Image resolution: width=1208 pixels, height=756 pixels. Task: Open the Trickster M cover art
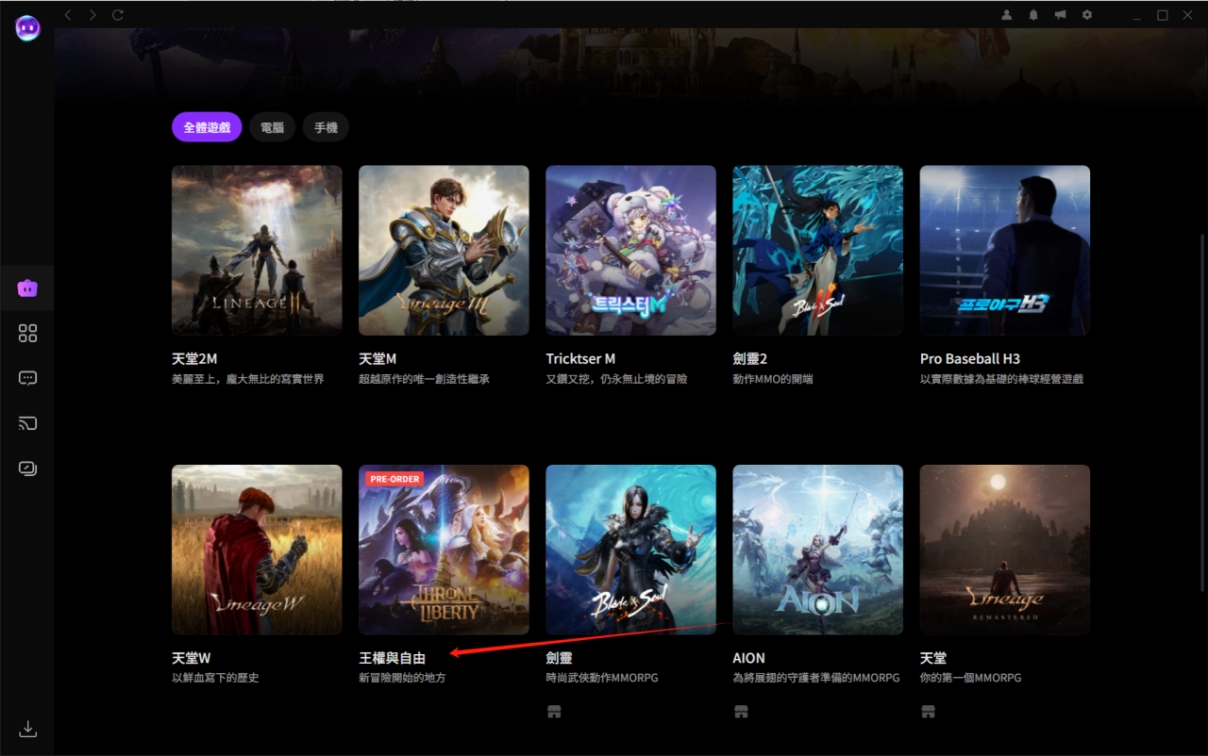631,250
